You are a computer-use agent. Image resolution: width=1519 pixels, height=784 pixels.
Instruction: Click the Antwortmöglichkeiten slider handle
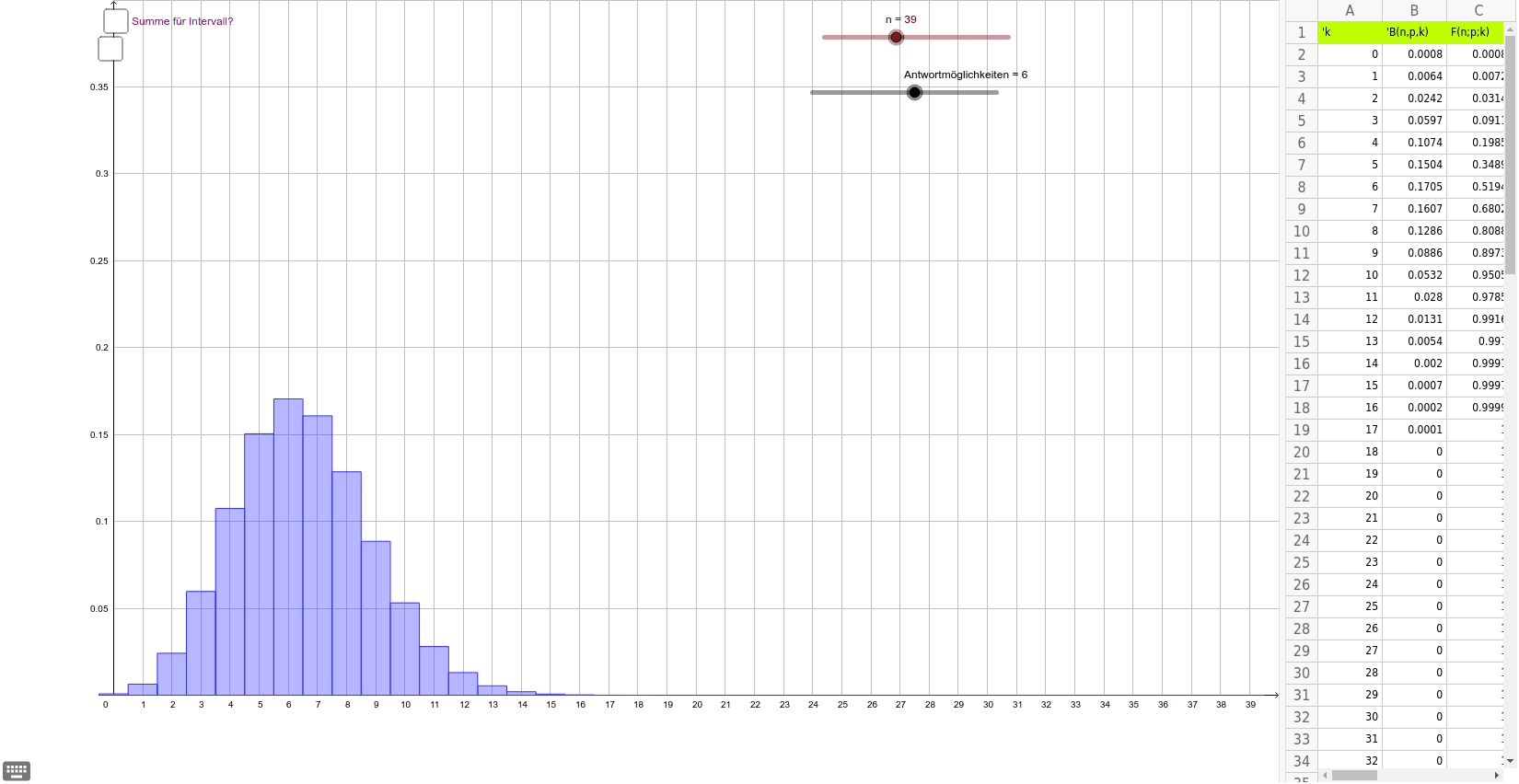coord(914,92)
